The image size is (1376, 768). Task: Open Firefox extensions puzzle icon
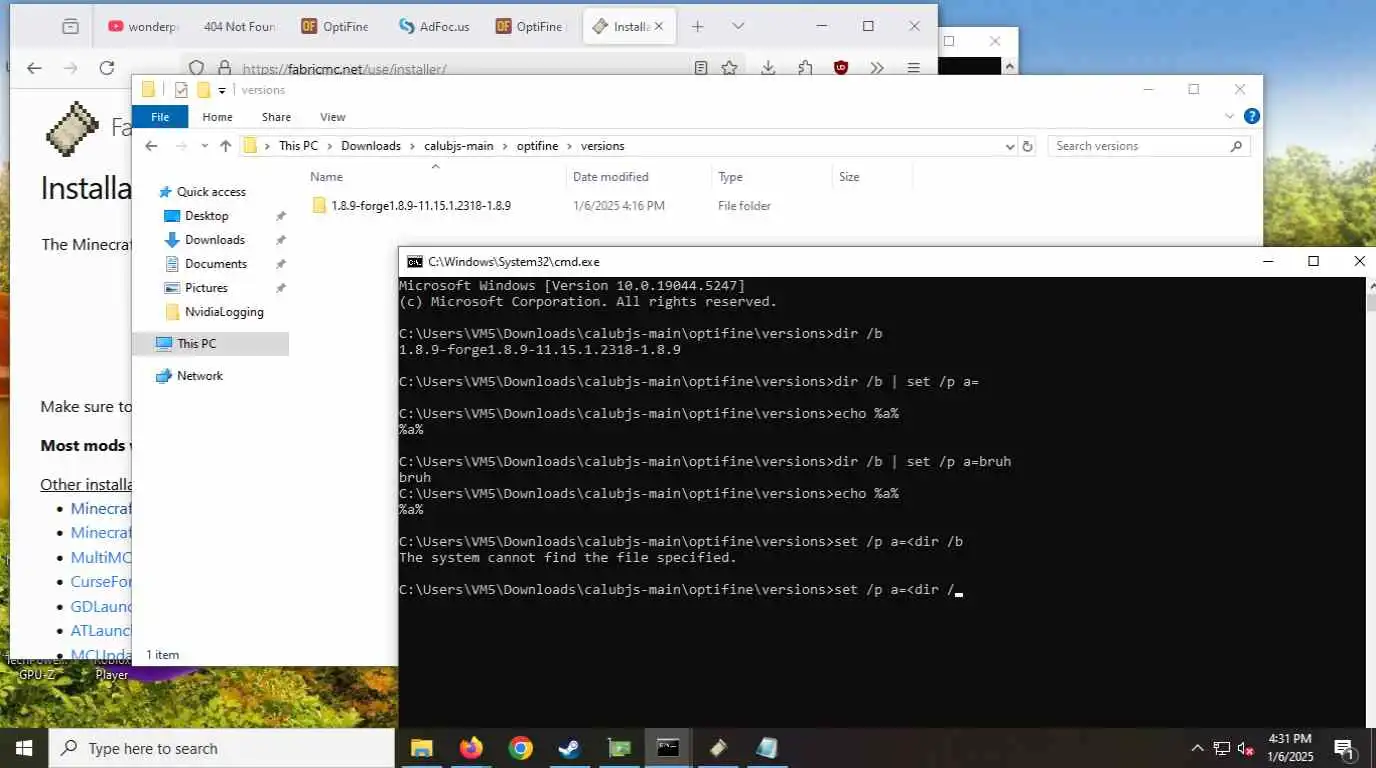coord(805,68)
